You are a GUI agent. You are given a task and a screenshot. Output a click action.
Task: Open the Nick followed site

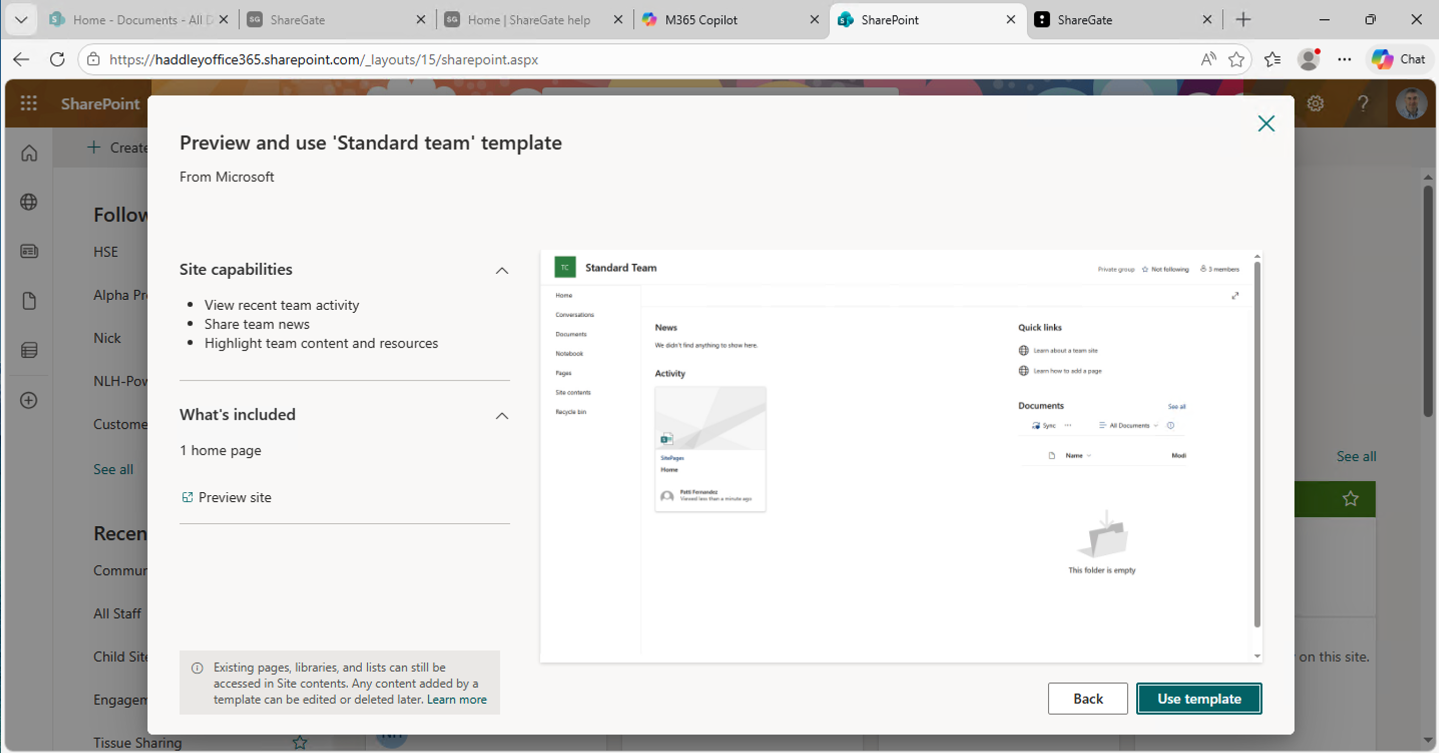coord(107,338)
